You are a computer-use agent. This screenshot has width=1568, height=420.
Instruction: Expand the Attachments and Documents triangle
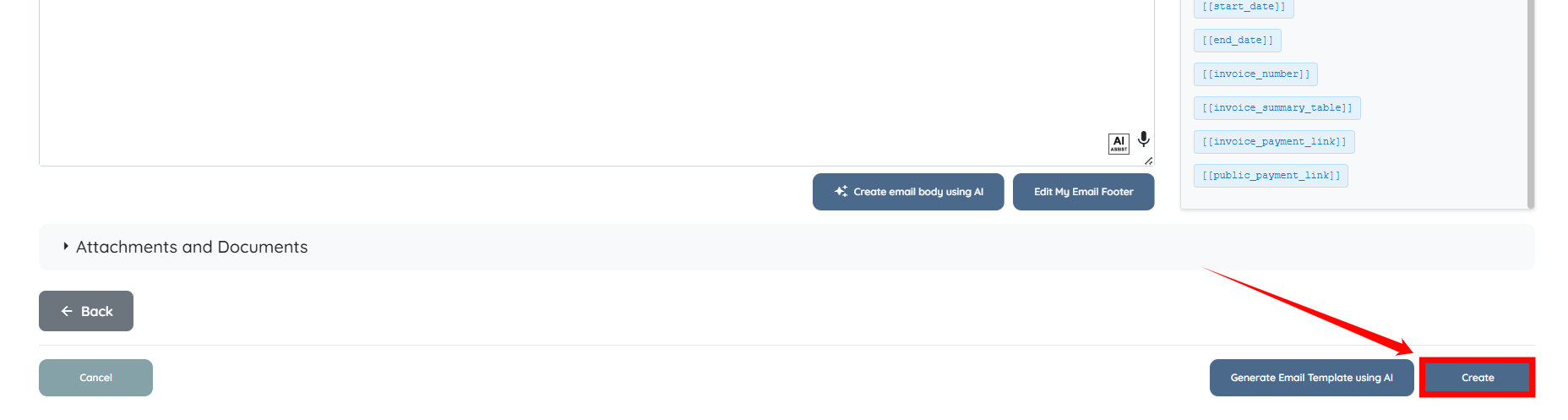[x=66, y=247]
